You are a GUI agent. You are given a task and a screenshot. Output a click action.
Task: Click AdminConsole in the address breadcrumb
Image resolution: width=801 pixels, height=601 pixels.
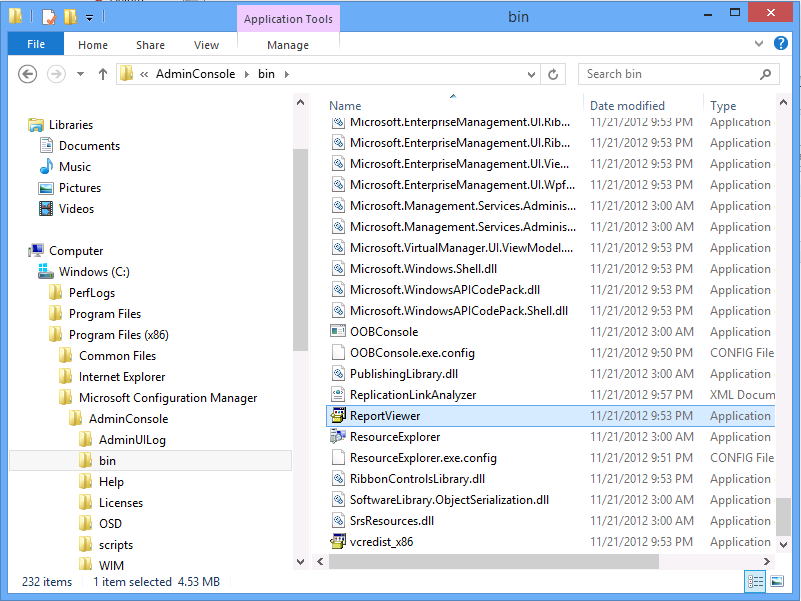[195, 74]
